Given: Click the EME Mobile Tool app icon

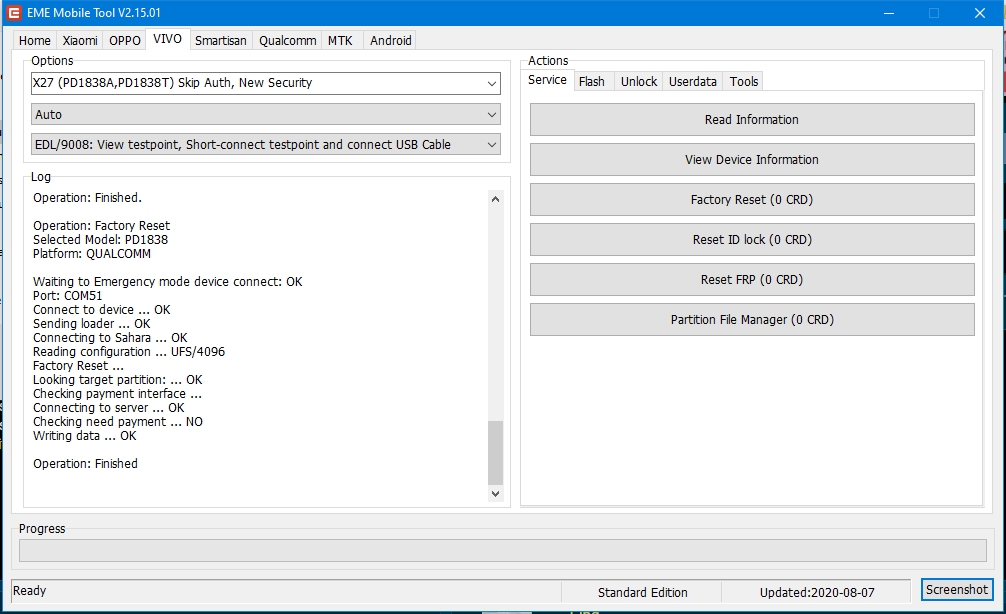Looking at the screenshot, I should [x=13, y=13].
